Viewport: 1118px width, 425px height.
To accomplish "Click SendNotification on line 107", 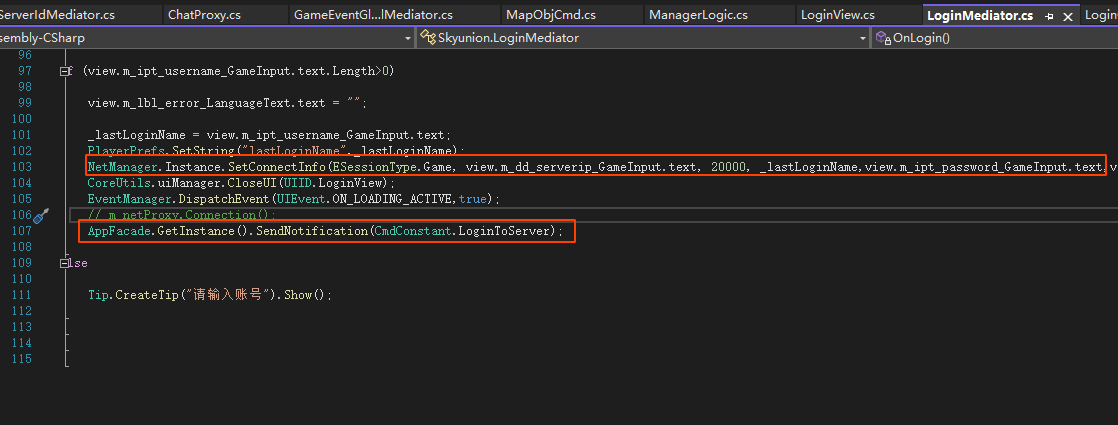I will [x=311, y=231].
